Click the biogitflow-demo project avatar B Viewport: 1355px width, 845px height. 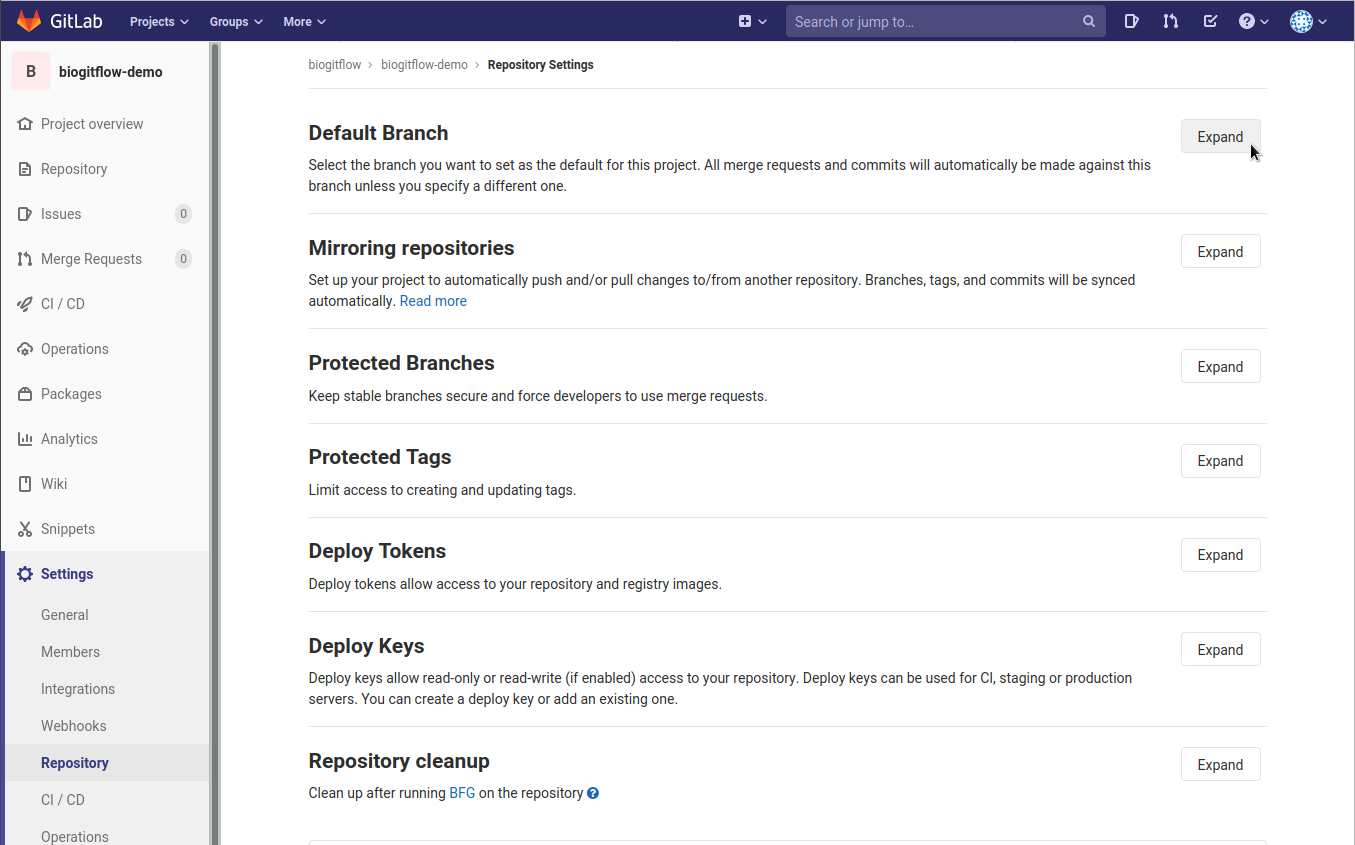point(31,72)
